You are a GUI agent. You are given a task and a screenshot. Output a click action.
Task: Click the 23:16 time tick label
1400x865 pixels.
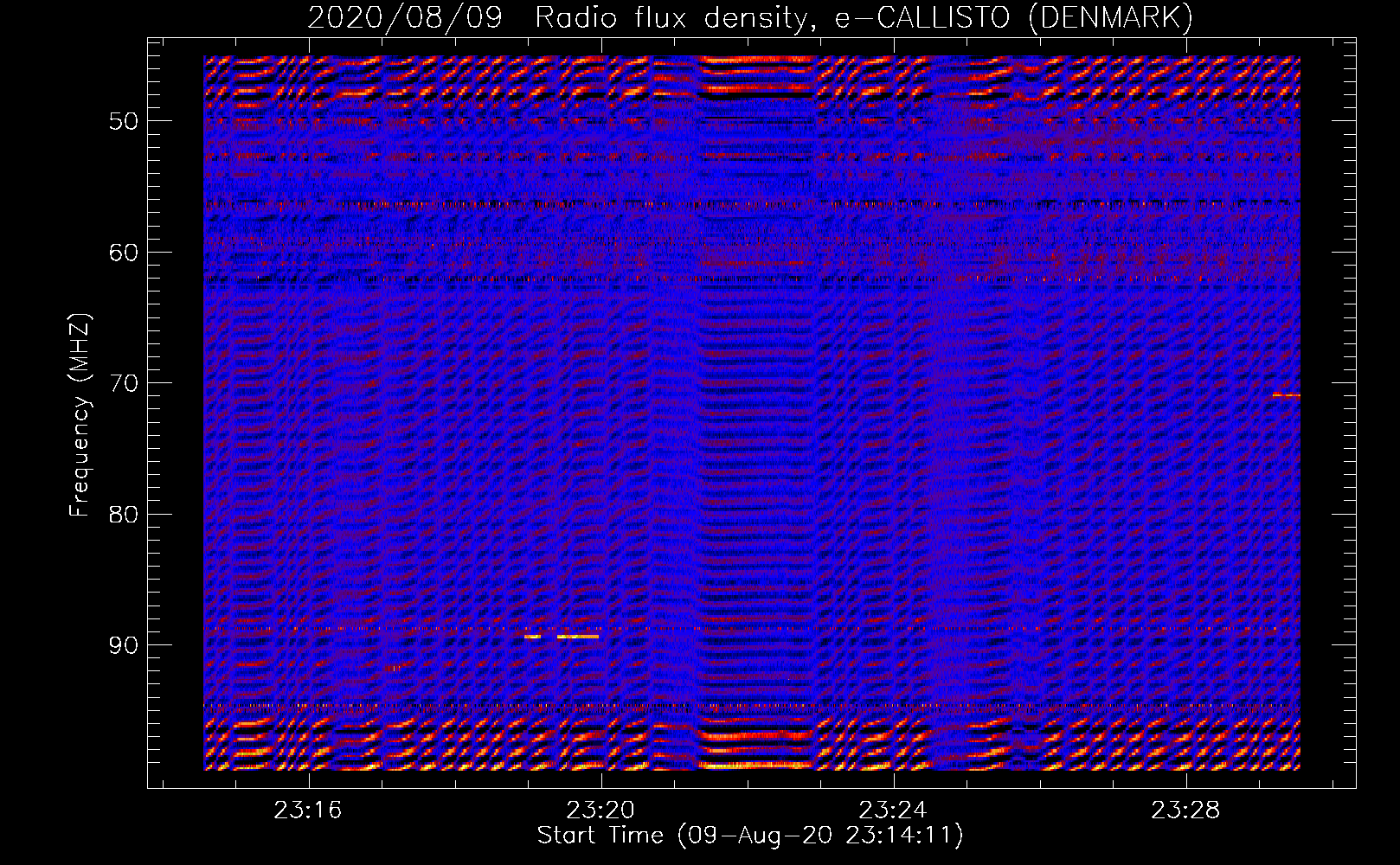point(308,811)
